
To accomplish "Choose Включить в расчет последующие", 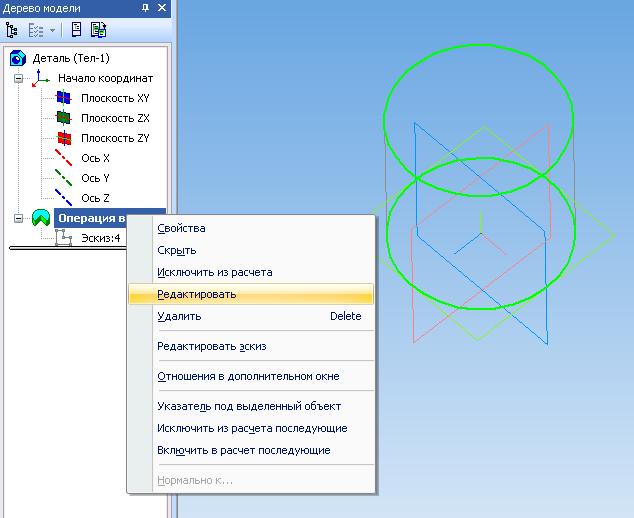I will 251,450.
